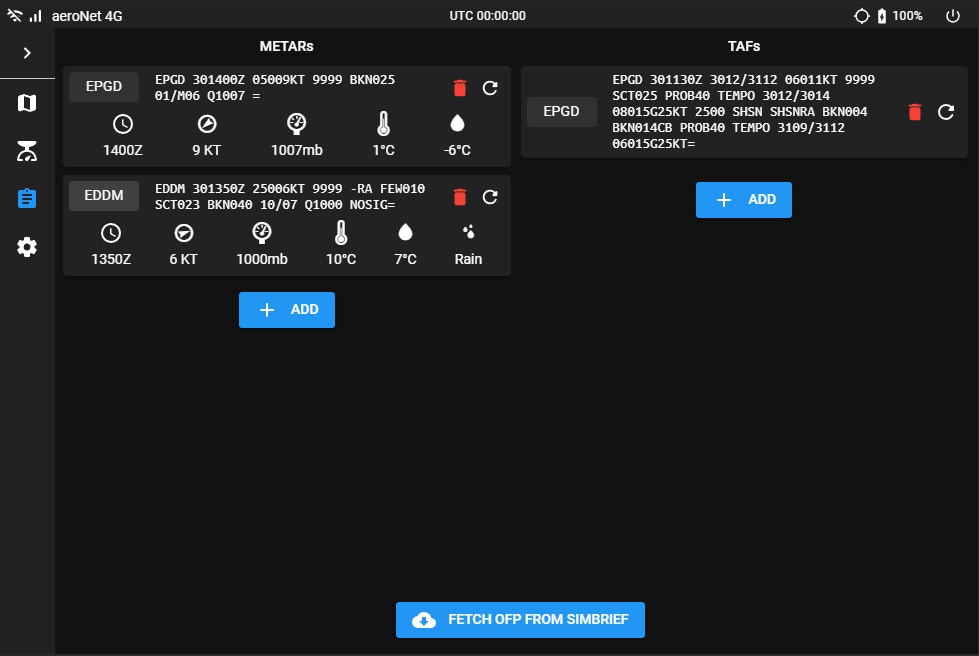Open the Map page in sidebar

tap(27, 103)
